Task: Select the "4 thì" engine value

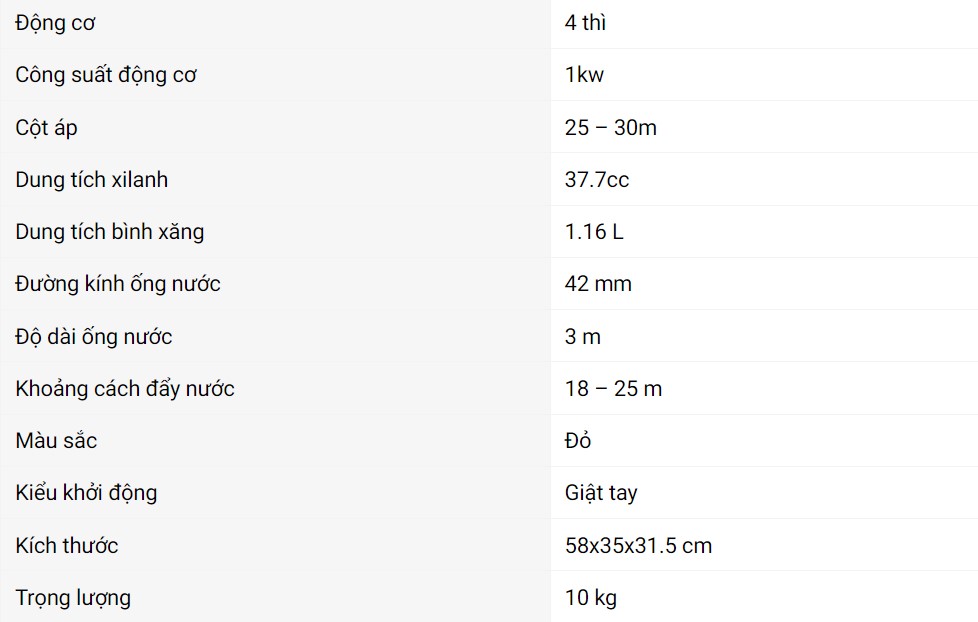Action: (585, 23)
